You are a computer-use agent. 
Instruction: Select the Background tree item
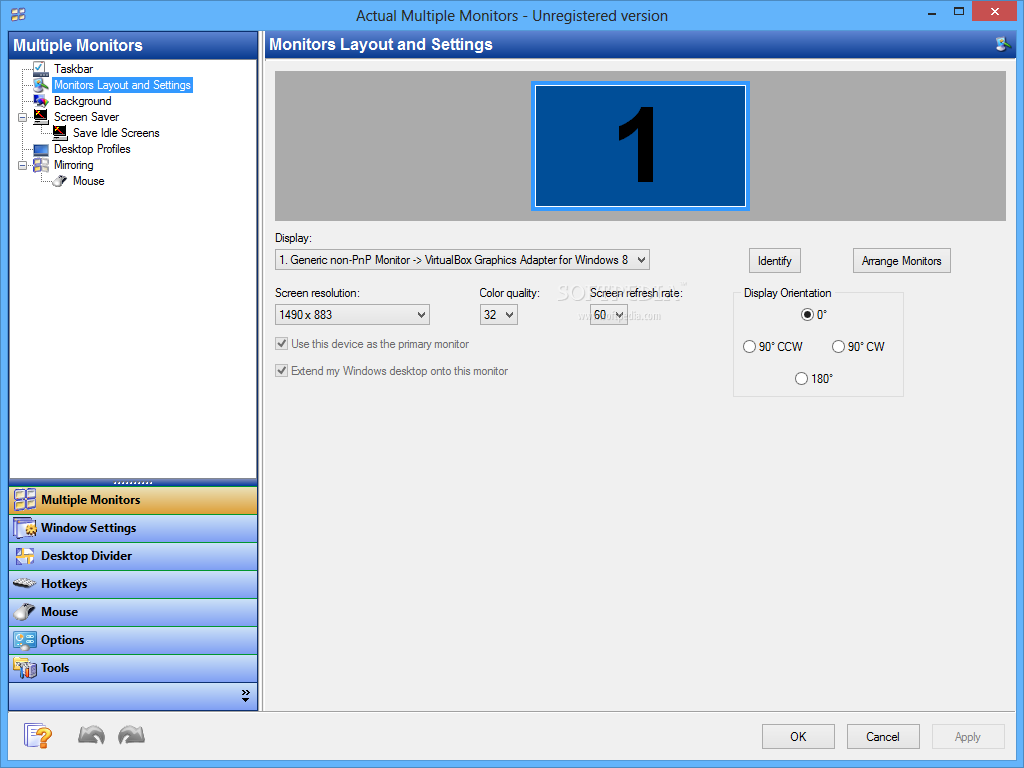coord(82,101)
